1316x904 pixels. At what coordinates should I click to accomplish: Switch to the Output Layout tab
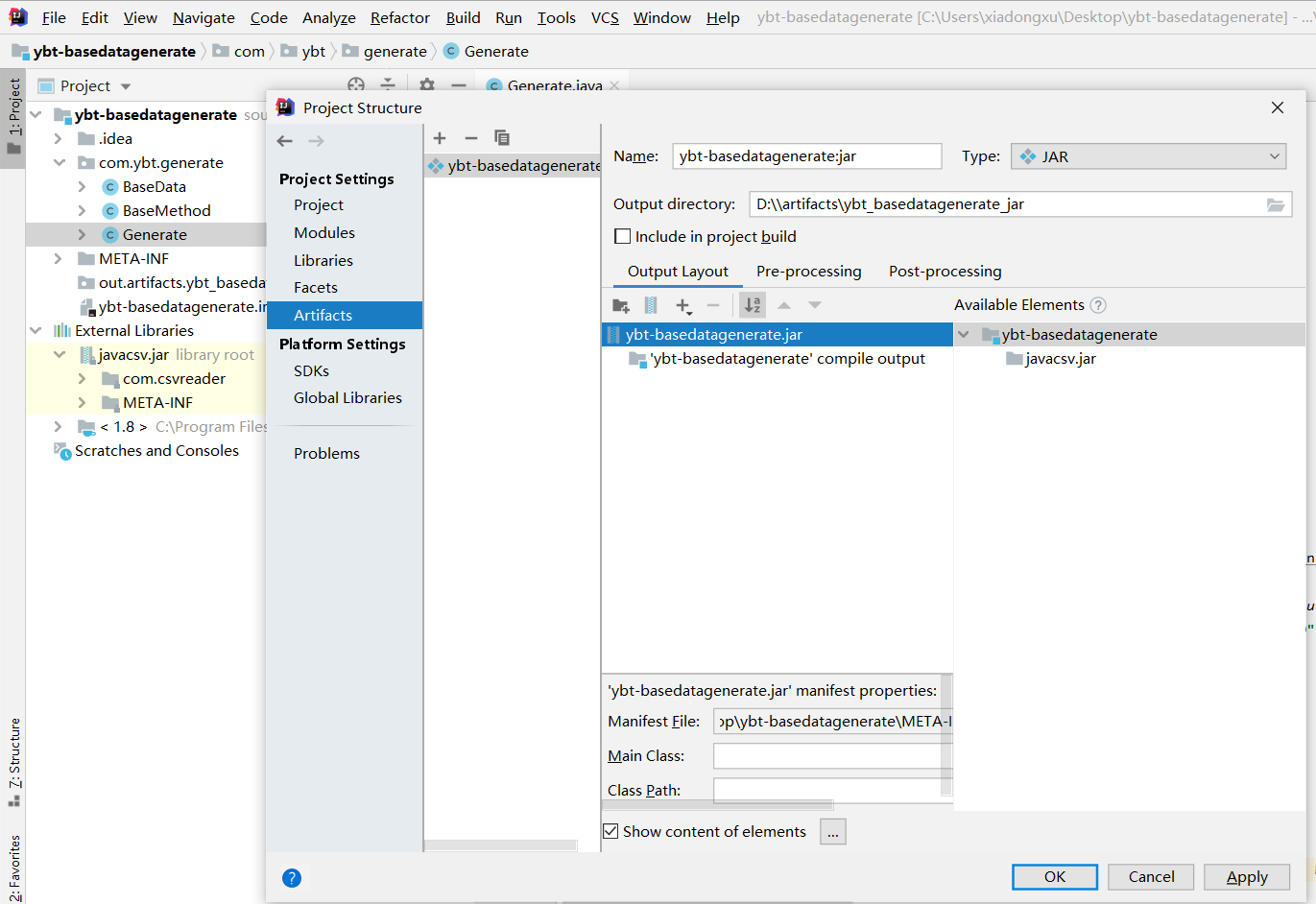coord(678,272)
